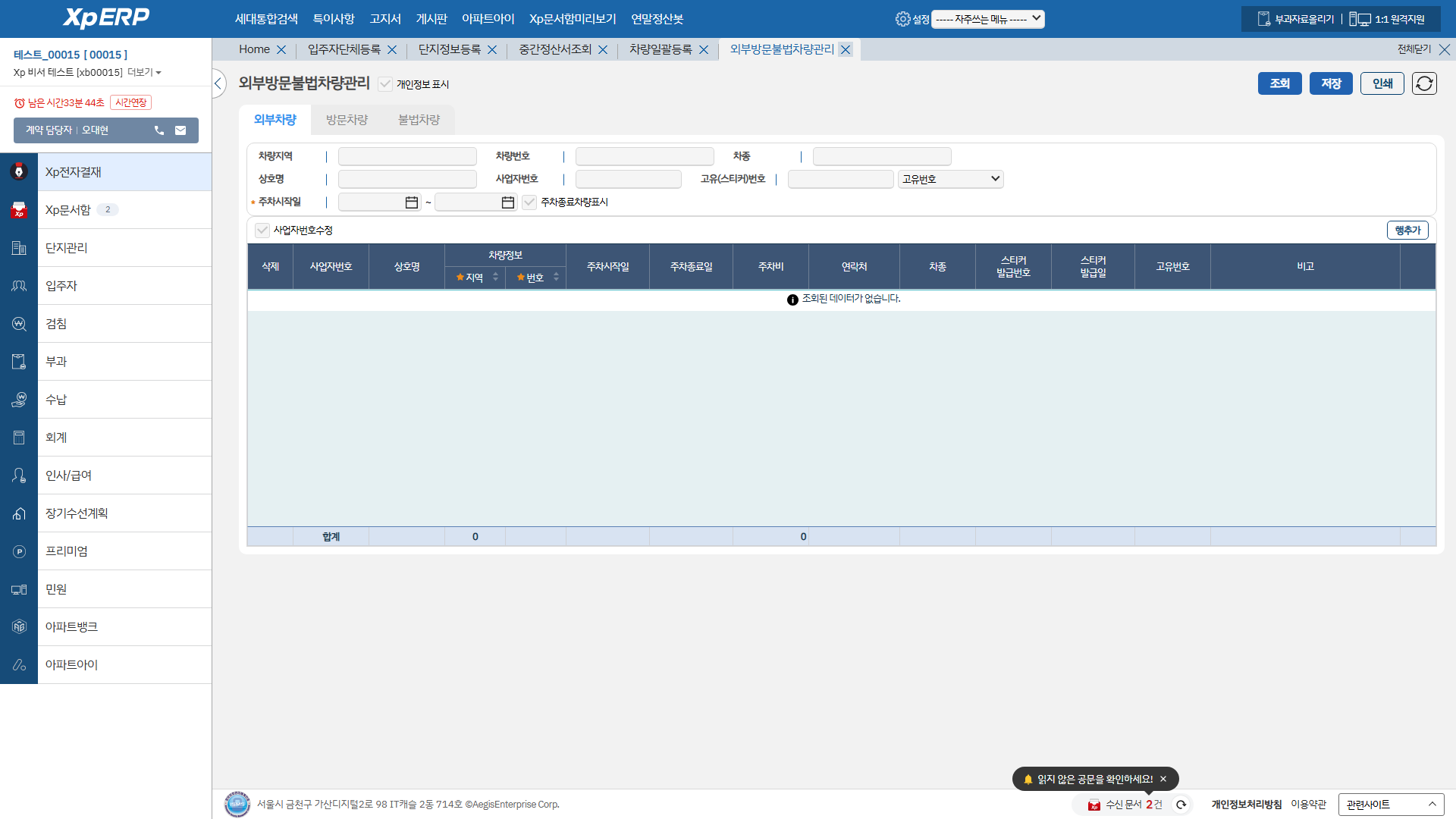The height and width of the screenshot is (819, 1456).
Task: Toggle the 주차종료차량표시 checkbox
Action: pos(529,202)
